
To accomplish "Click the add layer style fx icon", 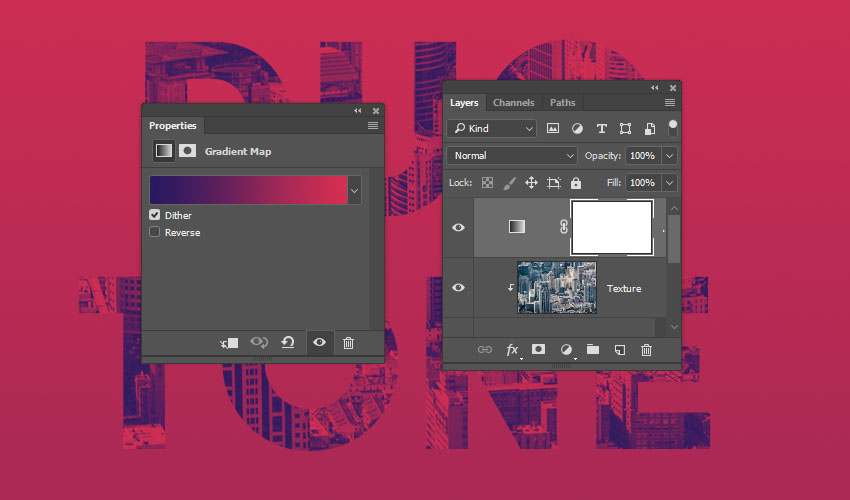I will pos(512,350).
